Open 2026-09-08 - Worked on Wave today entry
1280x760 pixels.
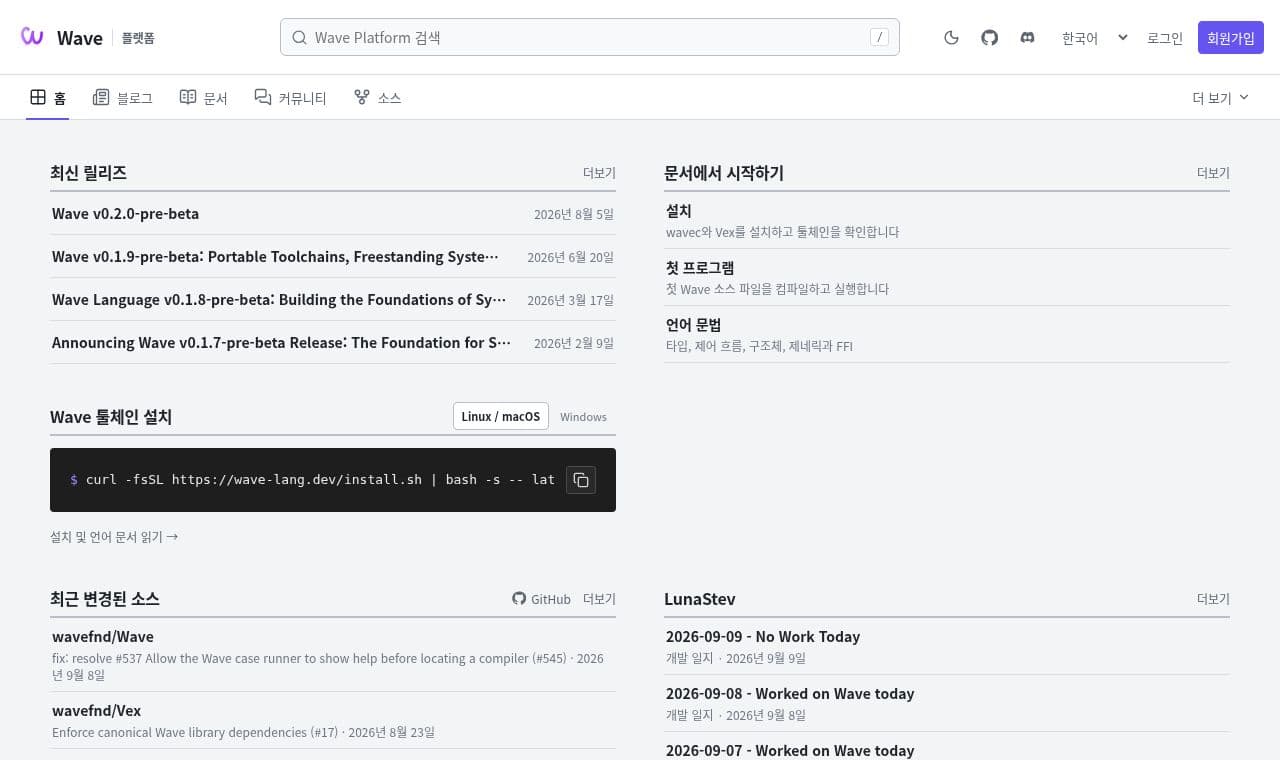pyautogui.click(x=947, y=703)
